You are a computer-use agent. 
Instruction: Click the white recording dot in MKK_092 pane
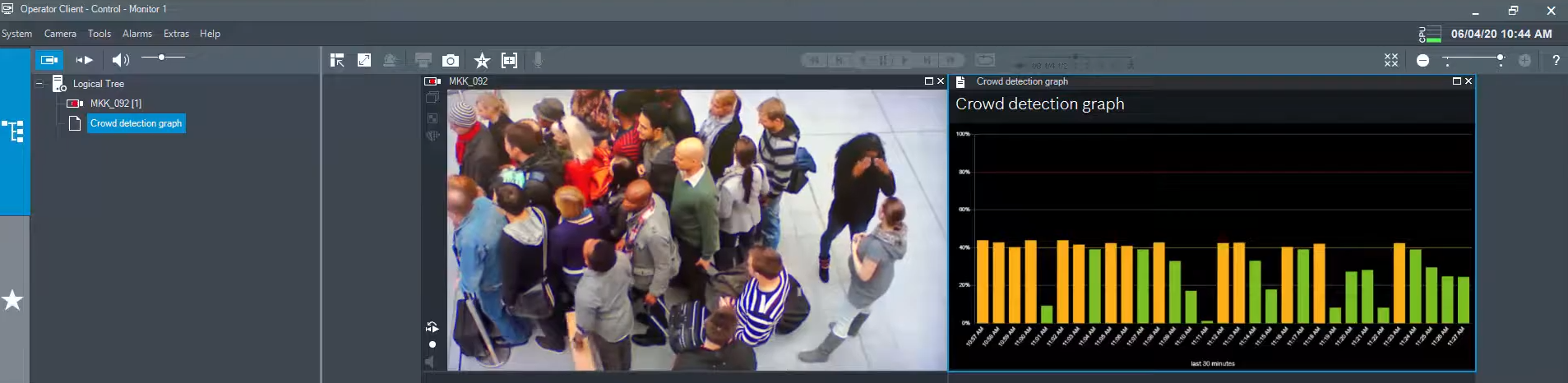click(432, 344)
